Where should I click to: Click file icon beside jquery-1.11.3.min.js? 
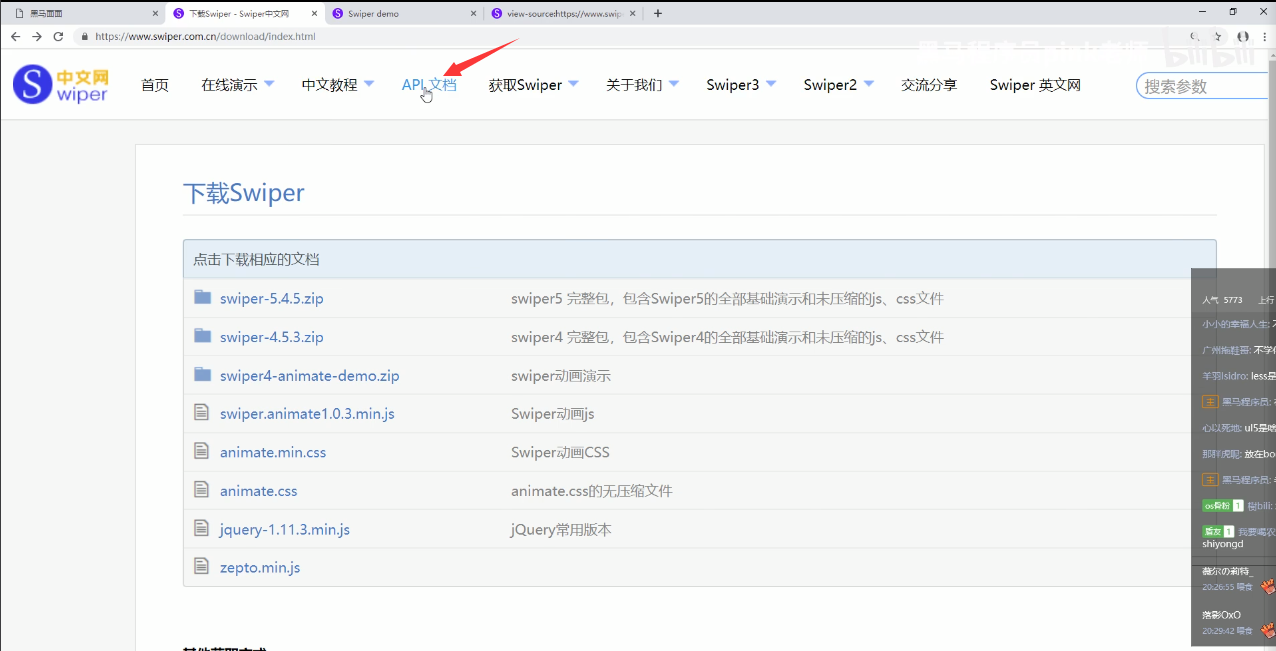tap(202, 528)
